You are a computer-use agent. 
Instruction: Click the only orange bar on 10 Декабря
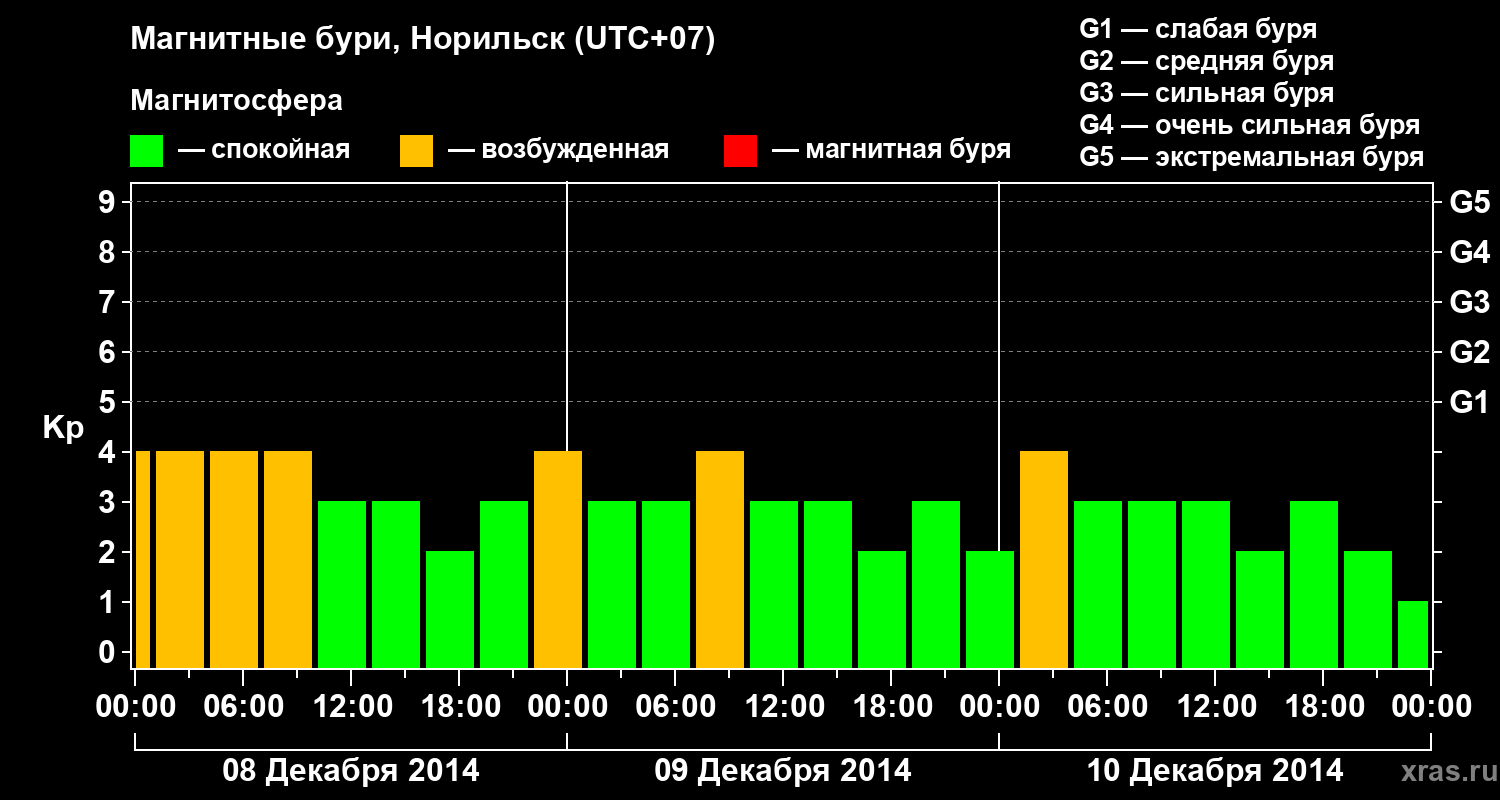[1044, 560]
